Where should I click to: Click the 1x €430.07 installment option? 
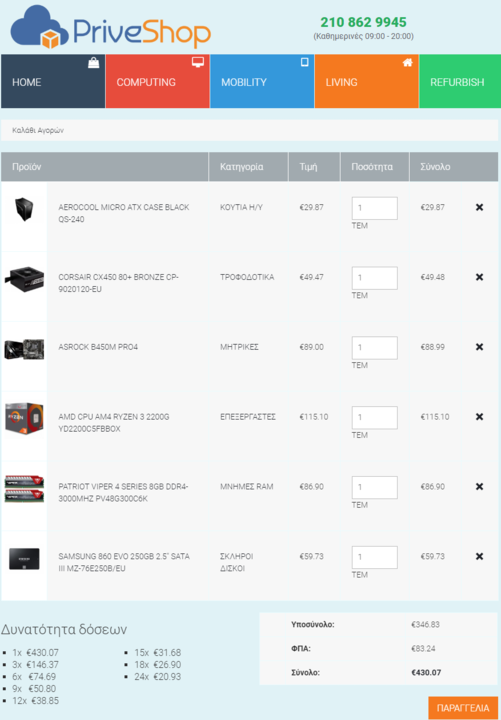click(35, 652)
